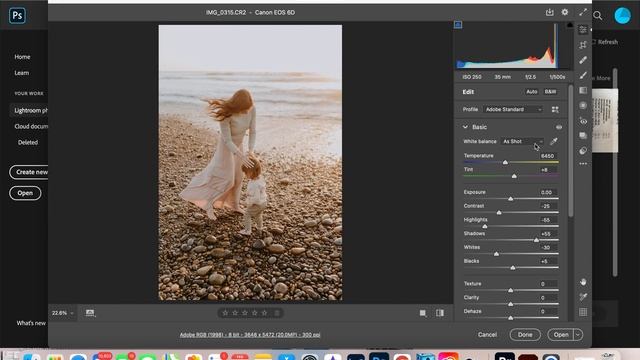Open Cloud documents sidebar item
The width and height of the screenshot is (640, 360).
click(31, 127)
